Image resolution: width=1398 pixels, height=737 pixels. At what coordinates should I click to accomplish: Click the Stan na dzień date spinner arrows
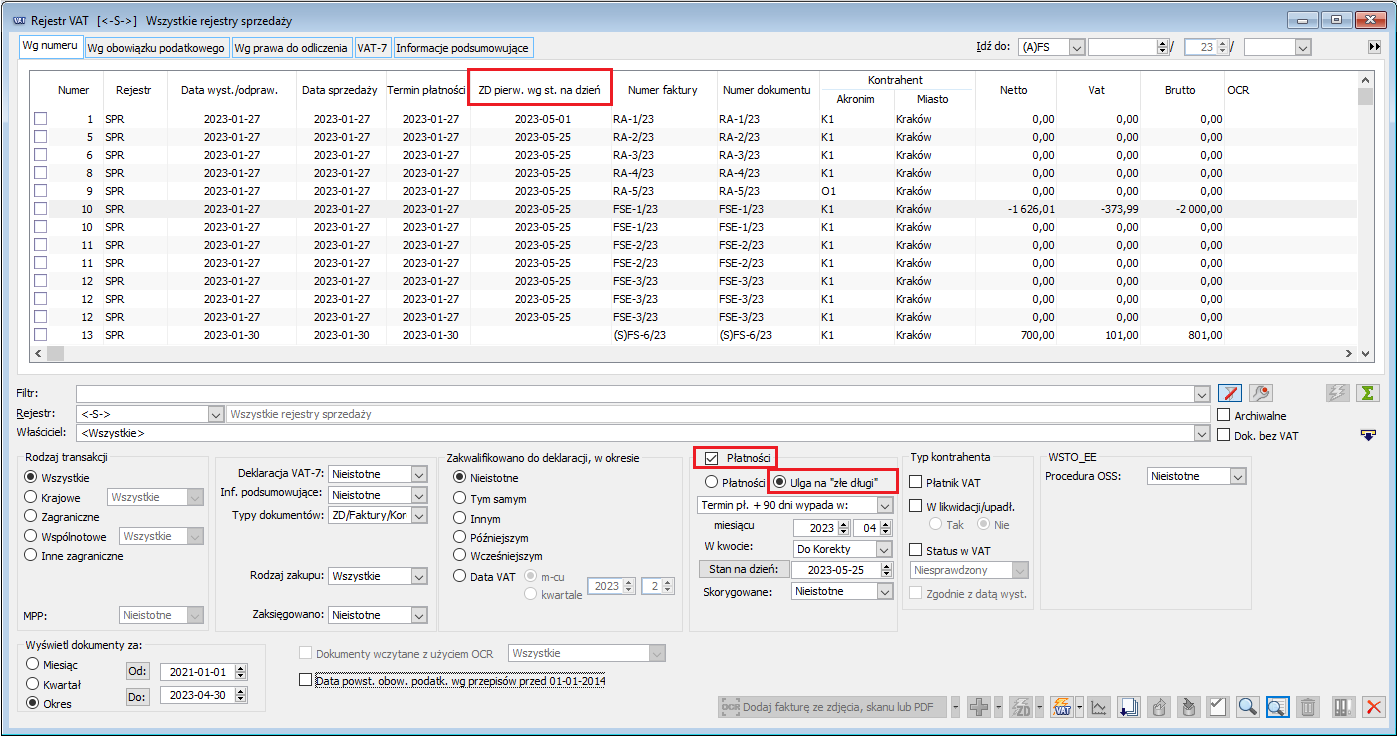coord(886,569)
